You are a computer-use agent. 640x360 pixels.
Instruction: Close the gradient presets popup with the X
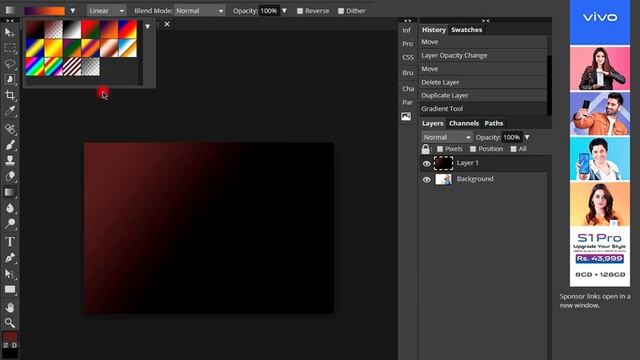167,24
